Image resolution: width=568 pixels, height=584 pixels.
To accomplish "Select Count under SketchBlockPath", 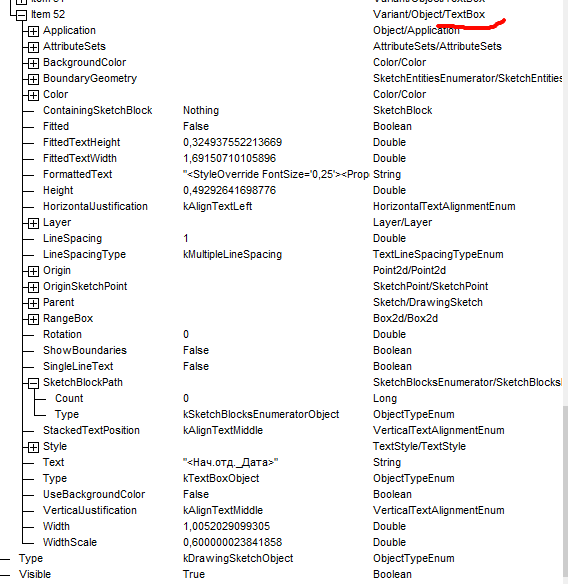I will [69, 399].
